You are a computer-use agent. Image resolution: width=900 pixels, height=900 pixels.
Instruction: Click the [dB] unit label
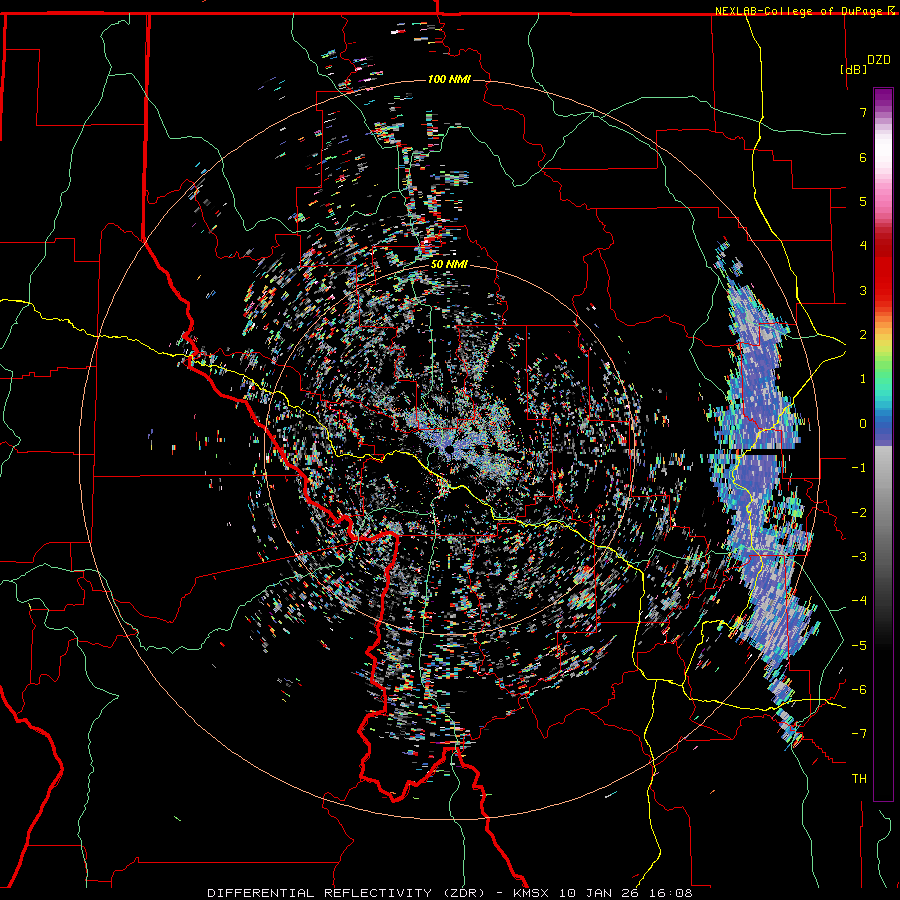[x=854, y=69]
